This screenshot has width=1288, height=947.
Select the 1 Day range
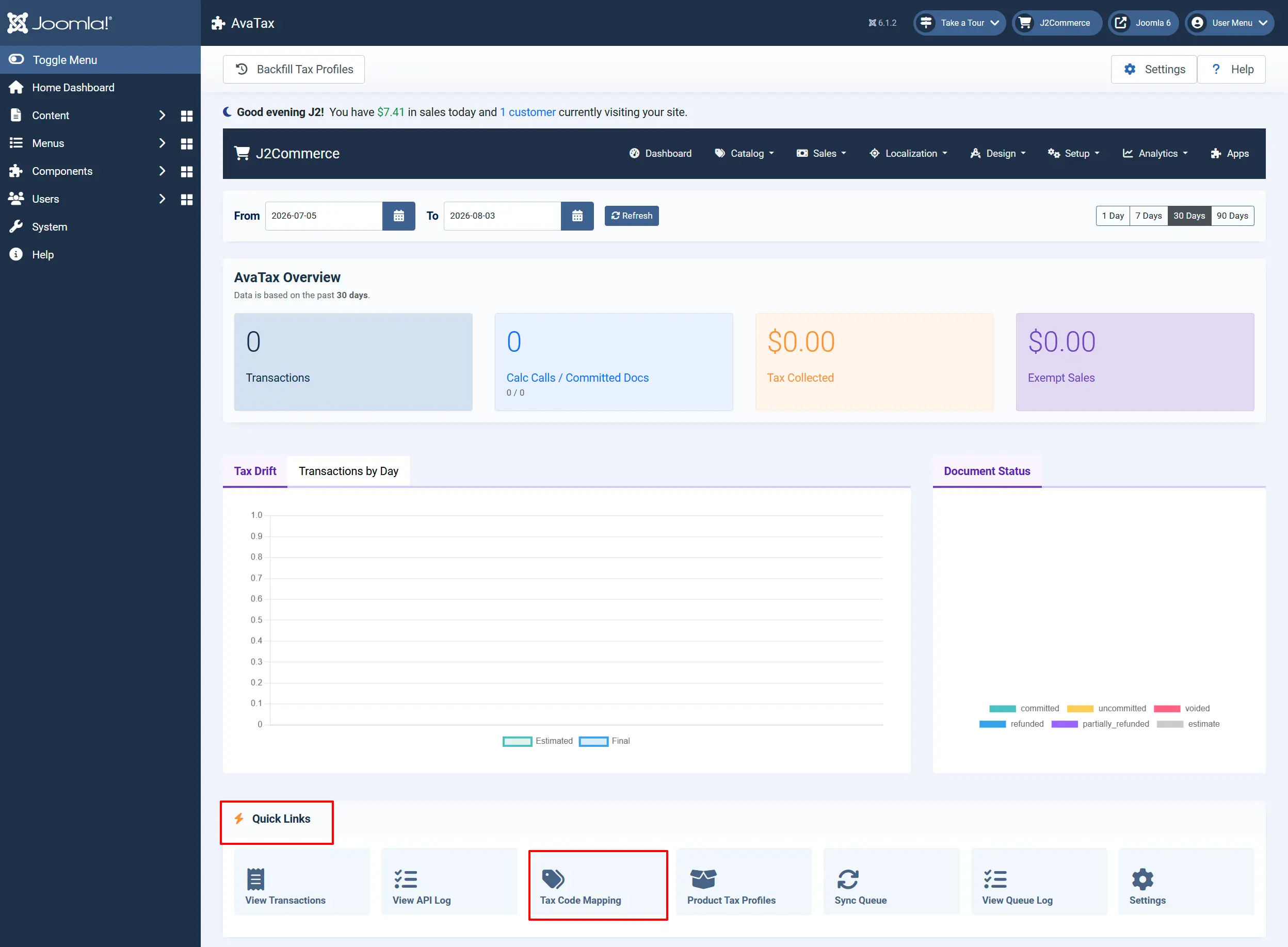[1113, 216]
